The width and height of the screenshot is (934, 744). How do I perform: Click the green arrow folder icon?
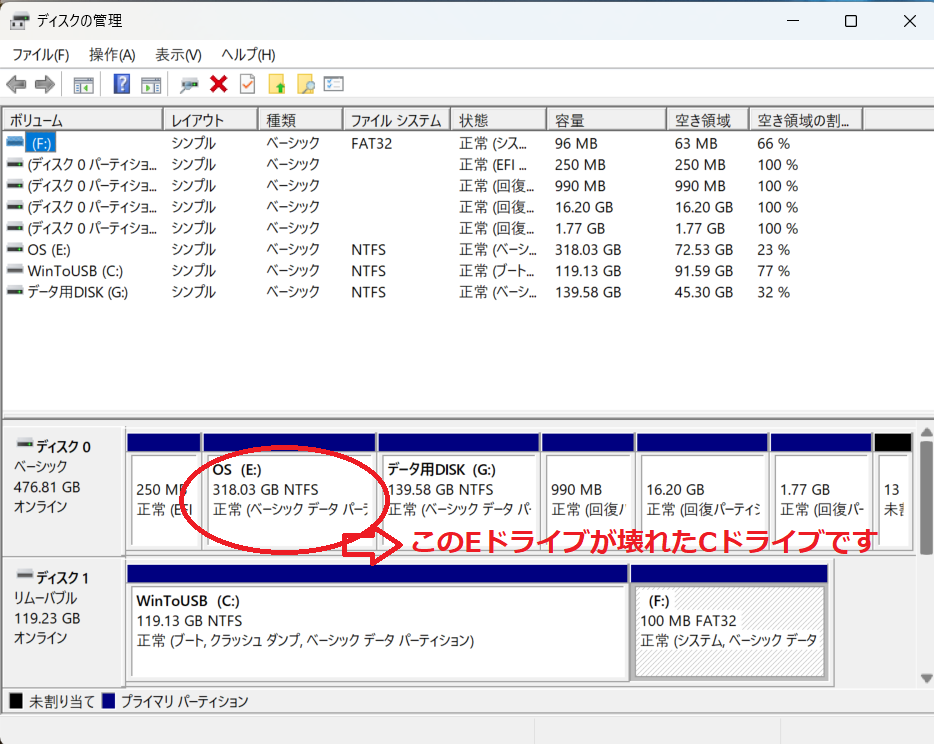point(276,85)
